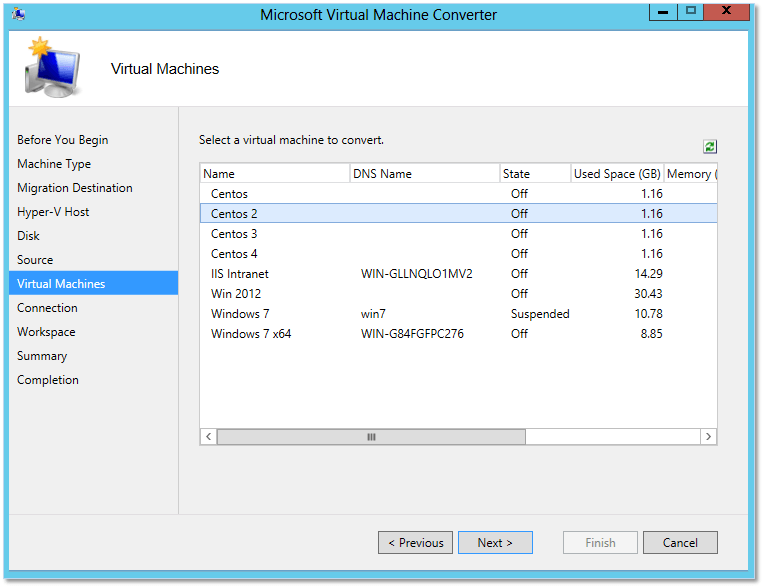Click the 8.85 used space value
Image resolution: width=764 pixels, height=588 pixels.
point(651,334)
